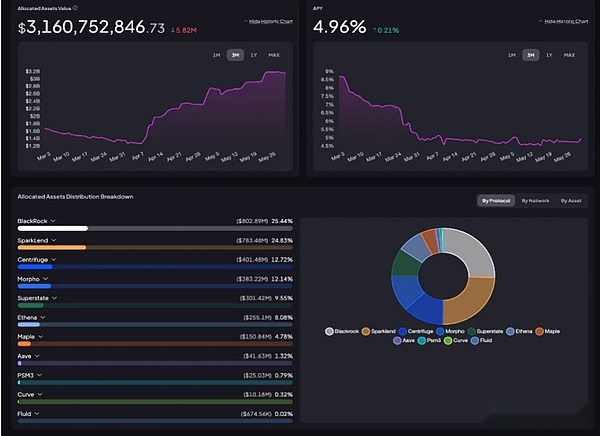Select 3M range on assets value chart
Viewport: 600px width, 436px height.
click(x=235, y=55)
